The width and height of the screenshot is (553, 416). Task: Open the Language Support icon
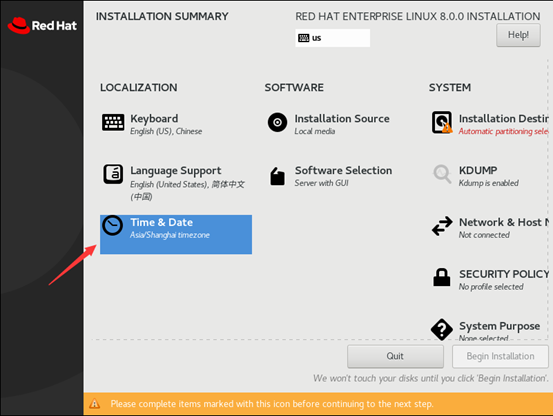113,174
